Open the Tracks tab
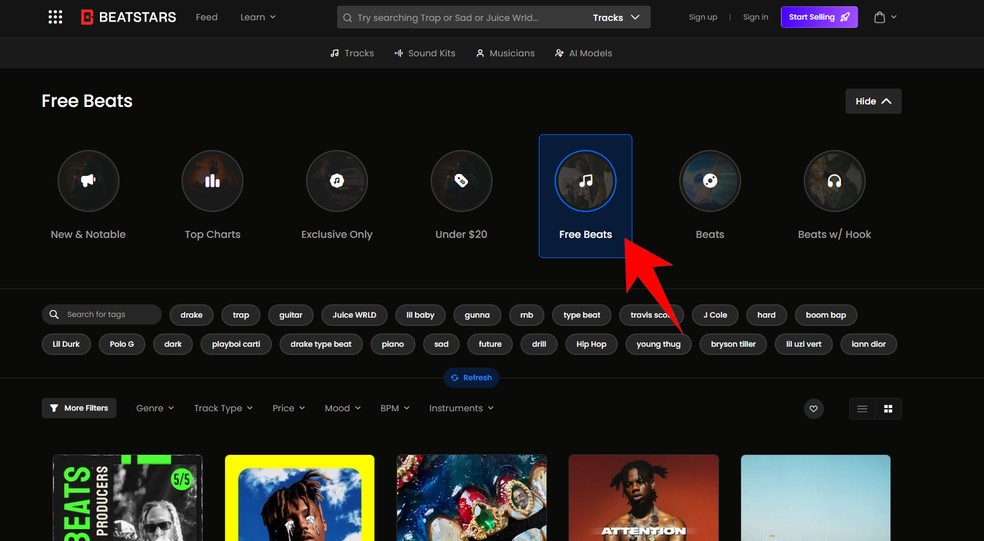 click(352, 53)
